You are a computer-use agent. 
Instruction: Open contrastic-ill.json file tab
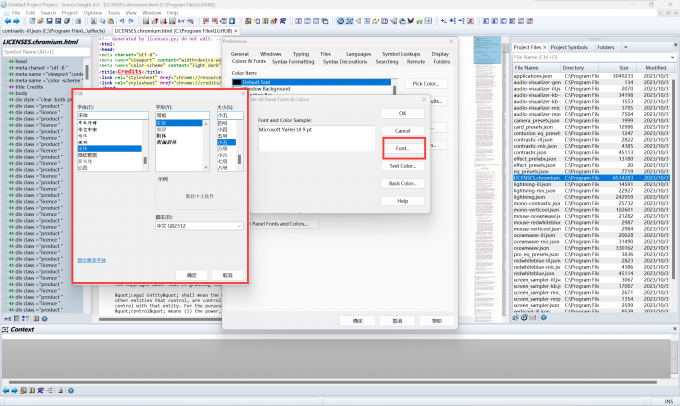[54, 31]
